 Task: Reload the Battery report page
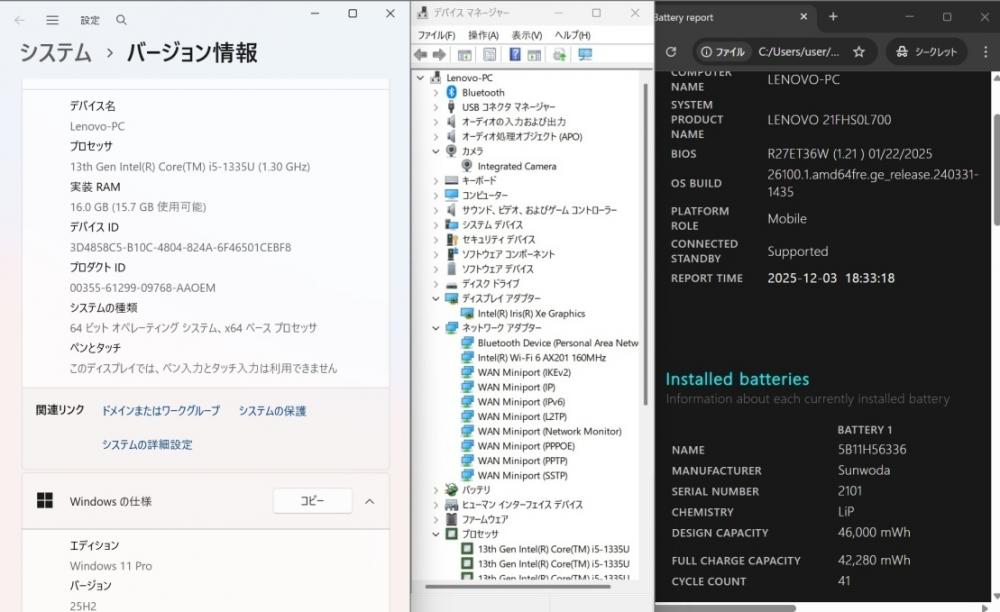(671, 52)
